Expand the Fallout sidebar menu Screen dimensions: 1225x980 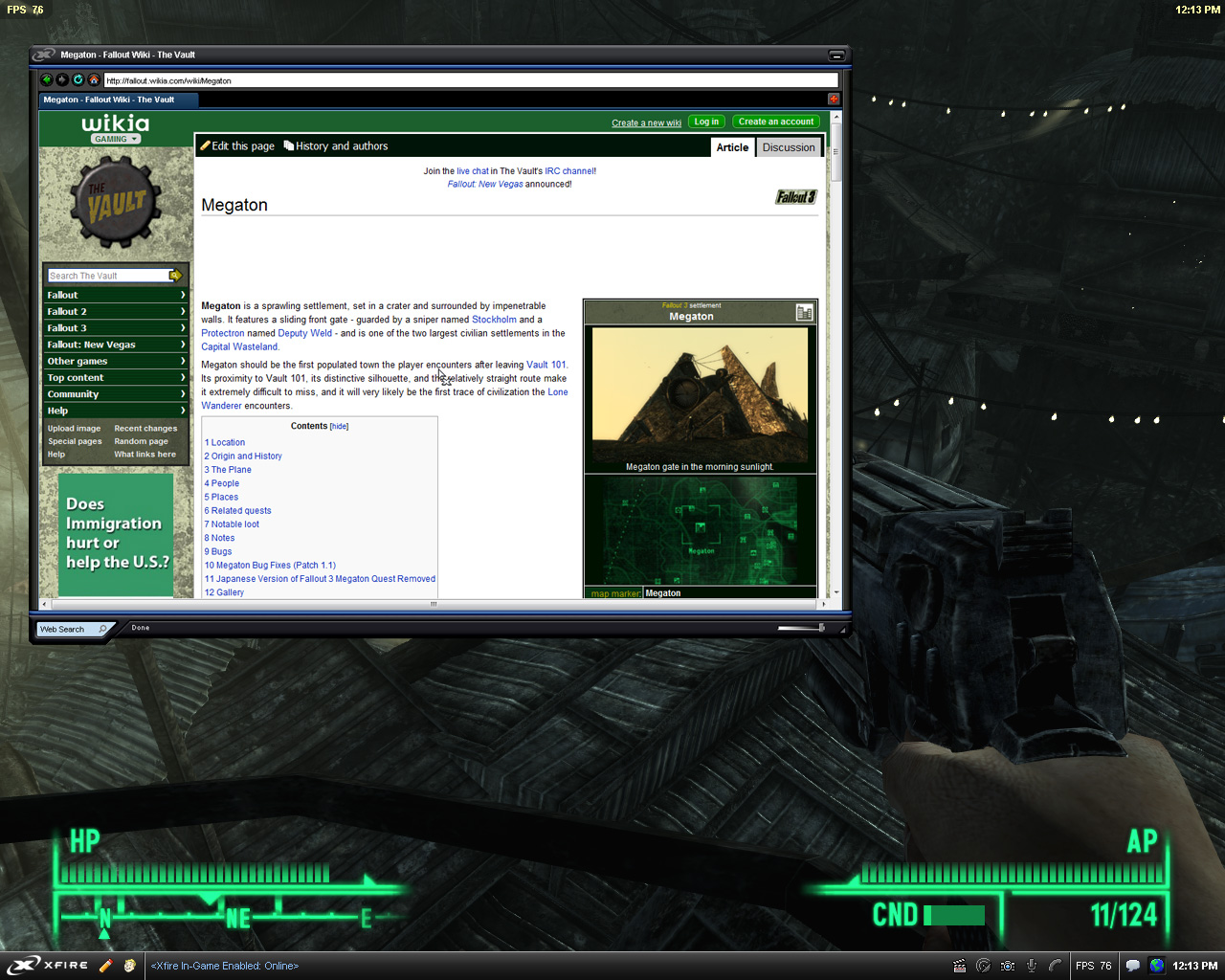pyautogui.click(x=115, y=295)
